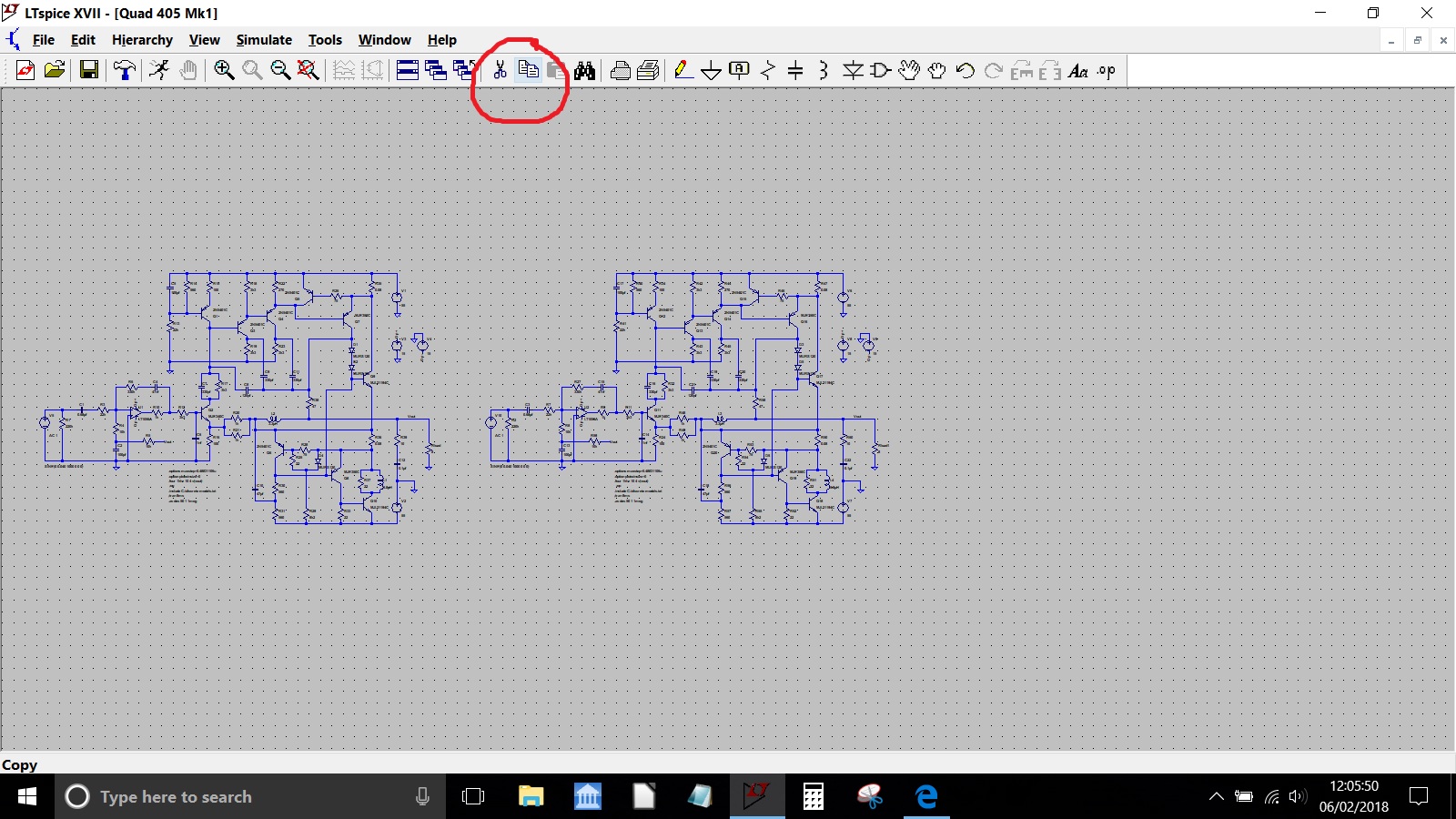Open the Hierarchy menu
This screenshot has width=1456, height=819.
[x=142, y=40]
